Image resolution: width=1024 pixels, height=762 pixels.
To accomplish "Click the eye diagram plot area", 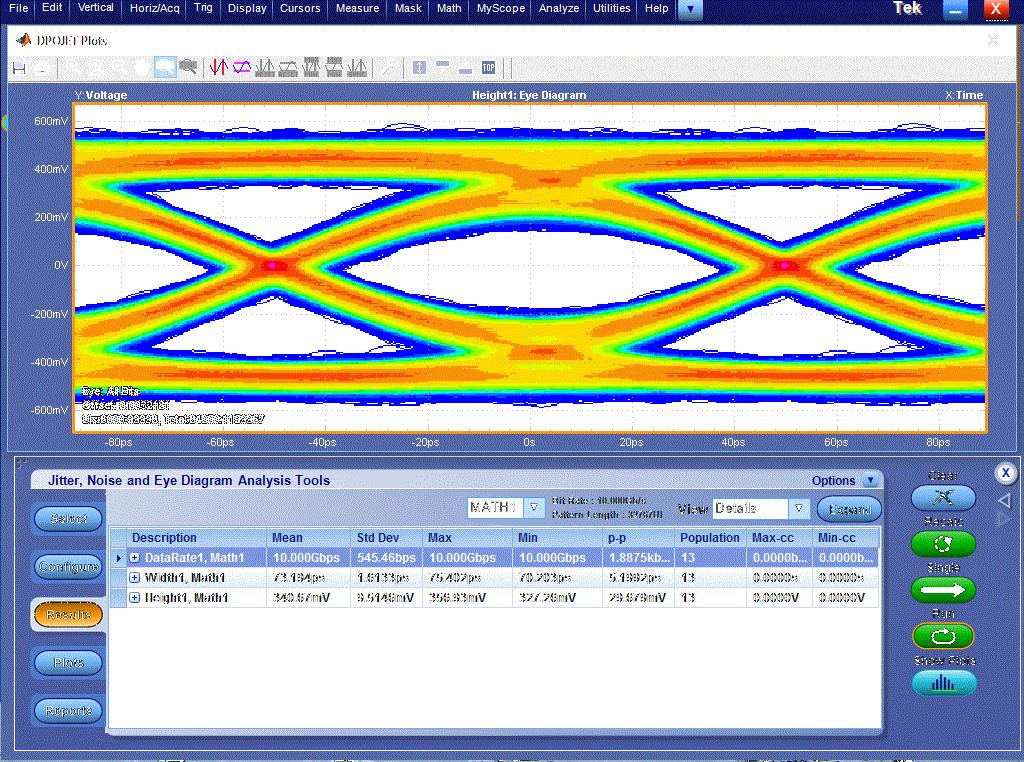I will point(530,268).
